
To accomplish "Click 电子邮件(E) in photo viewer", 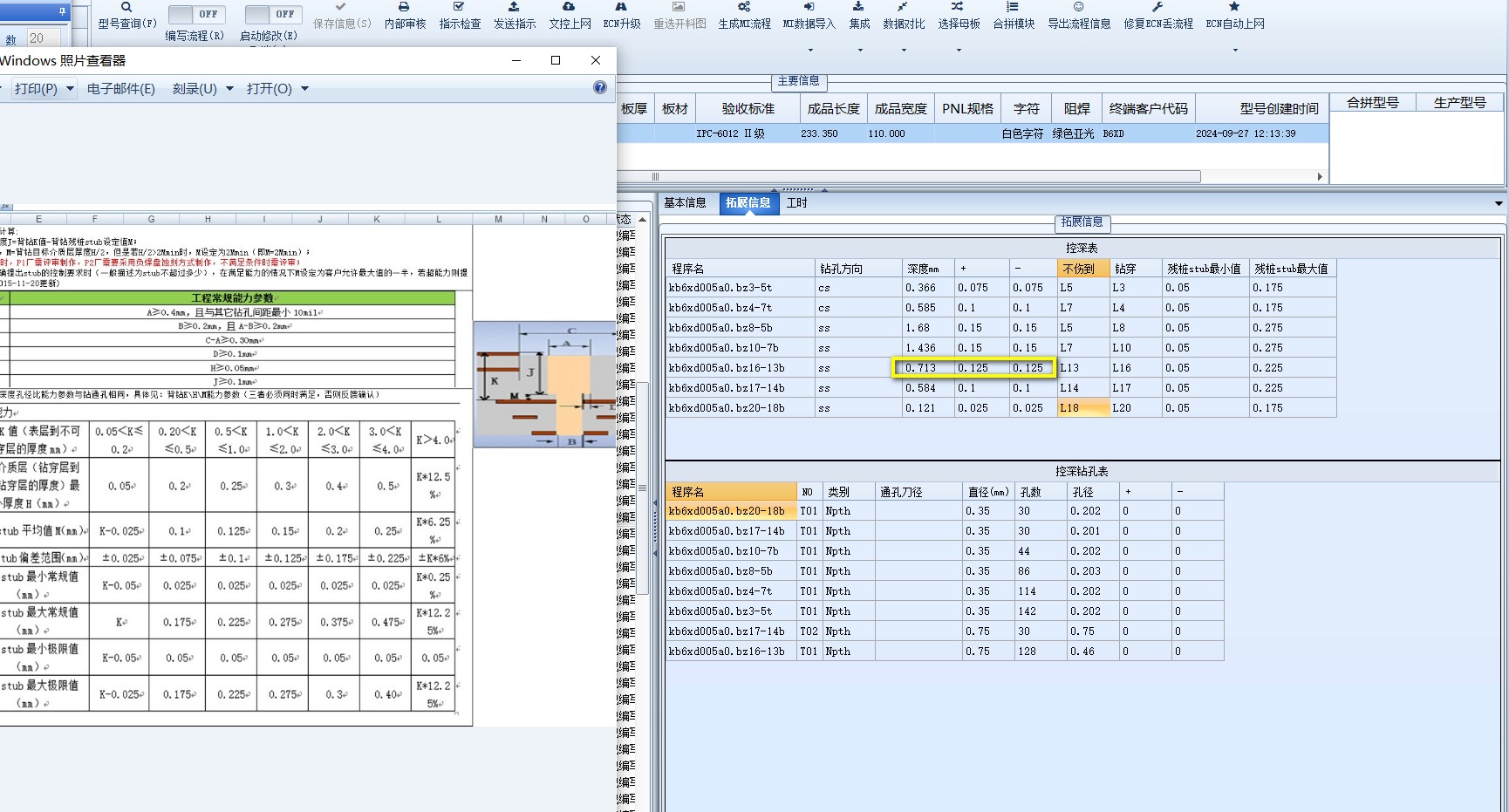I will point(121,89).
